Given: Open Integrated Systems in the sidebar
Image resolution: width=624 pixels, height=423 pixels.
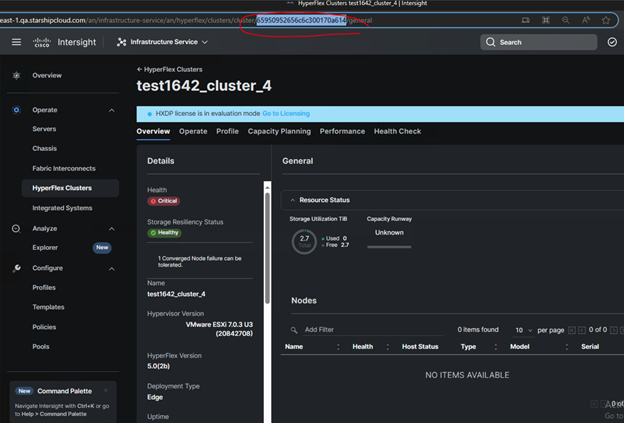Looking at the screenshot, I should (62, 208).
